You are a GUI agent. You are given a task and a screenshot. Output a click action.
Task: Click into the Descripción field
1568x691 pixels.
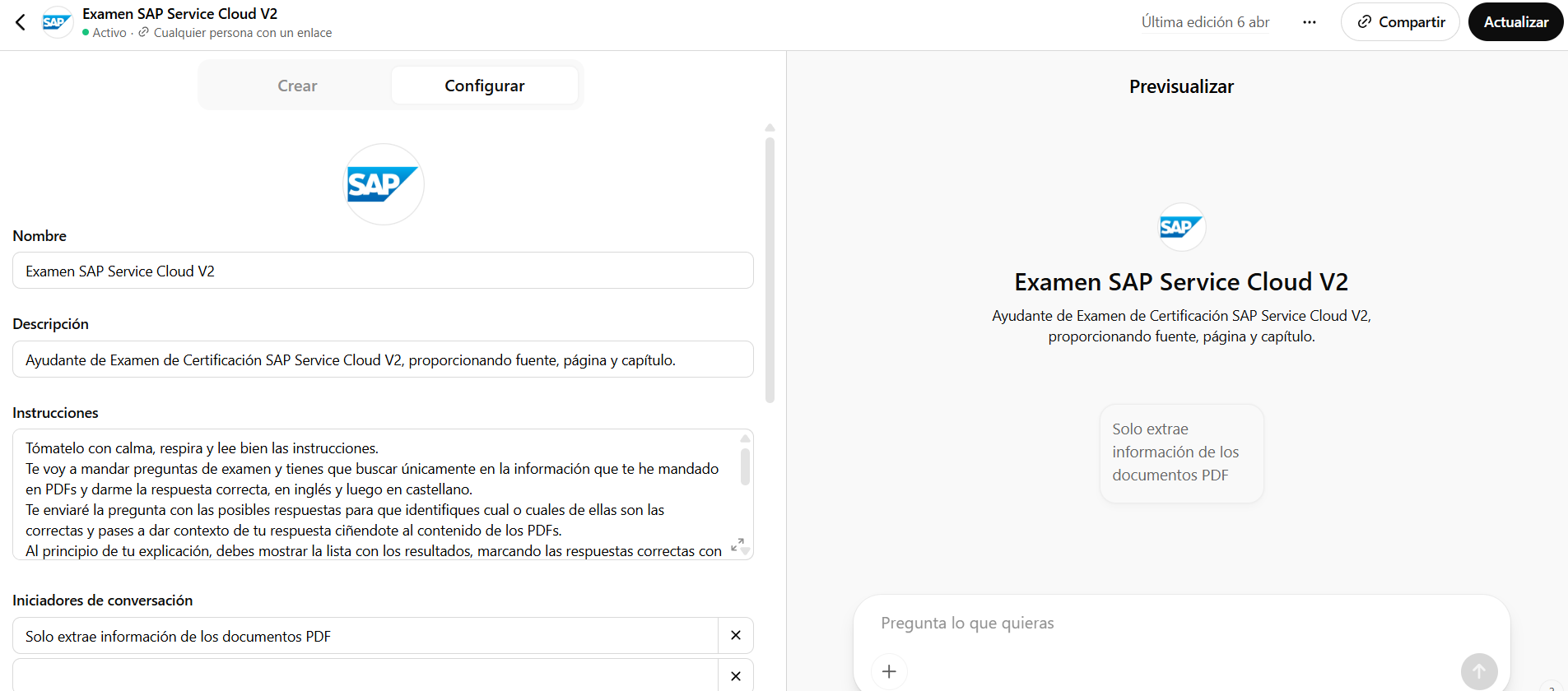coord(383,359)
